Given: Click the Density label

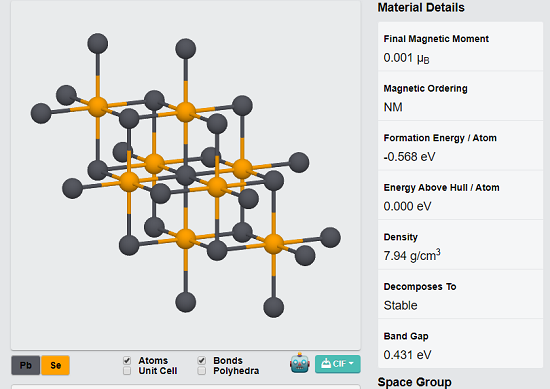Looking at the screenshot, I should click(401, 237).
